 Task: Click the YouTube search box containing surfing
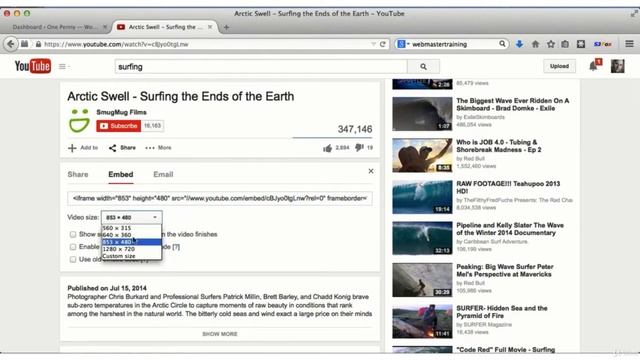pyautogui.click(x=261, y=67)
